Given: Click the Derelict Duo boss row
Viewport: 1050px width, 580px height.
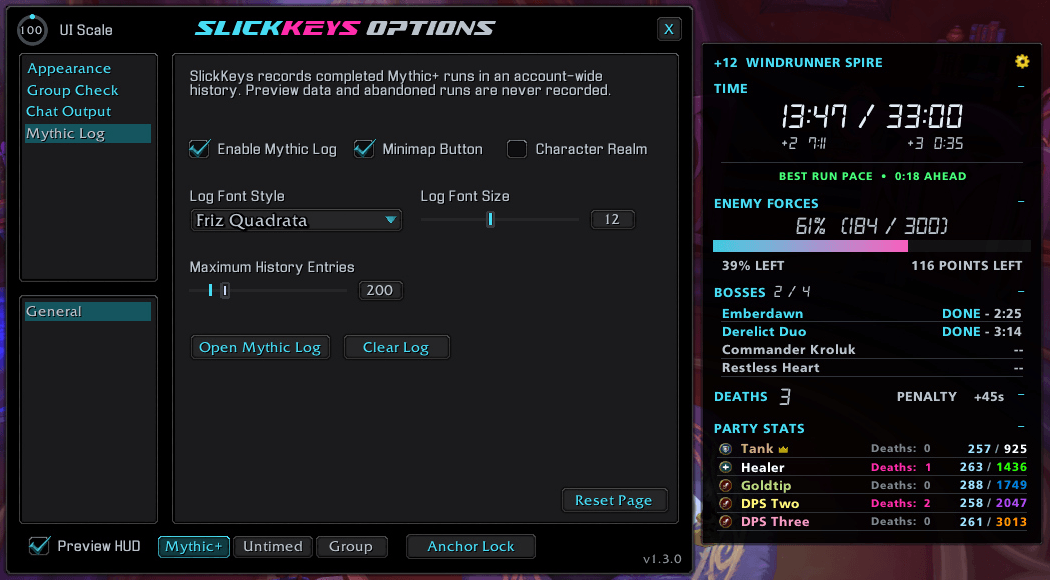Looking at the screenshot, I should click(871, 332).
